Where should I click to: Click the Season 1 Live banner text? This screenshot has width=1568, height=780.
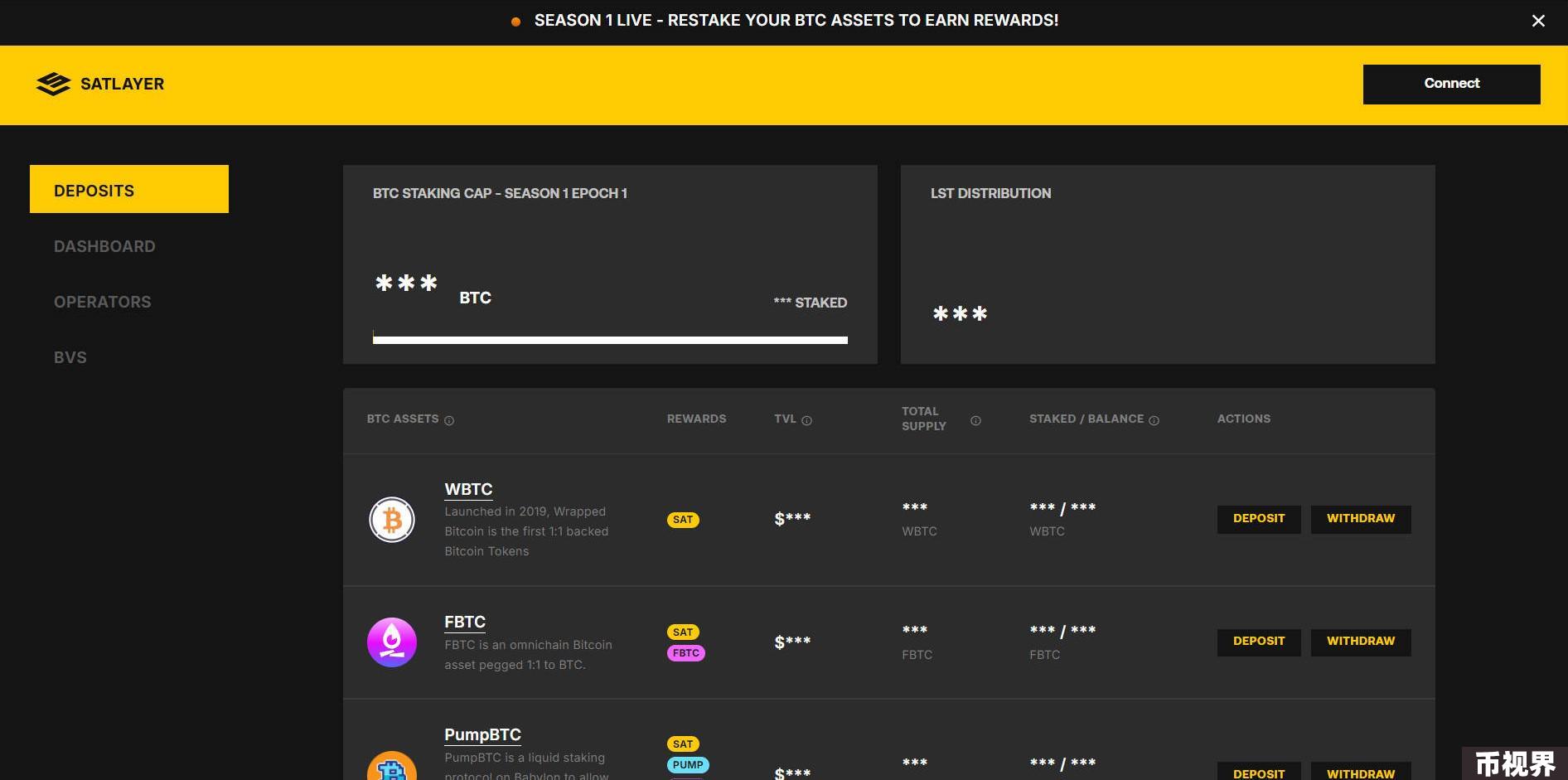pos(796,21)
